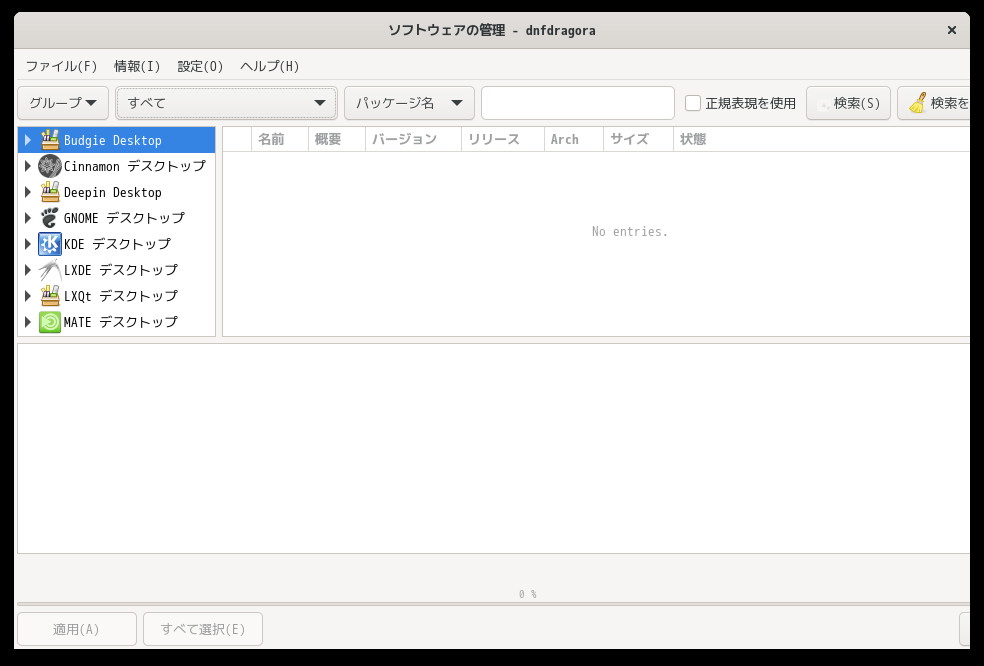Click the 適用(A) apply button
984x666 pixels.
coord(77,629)
